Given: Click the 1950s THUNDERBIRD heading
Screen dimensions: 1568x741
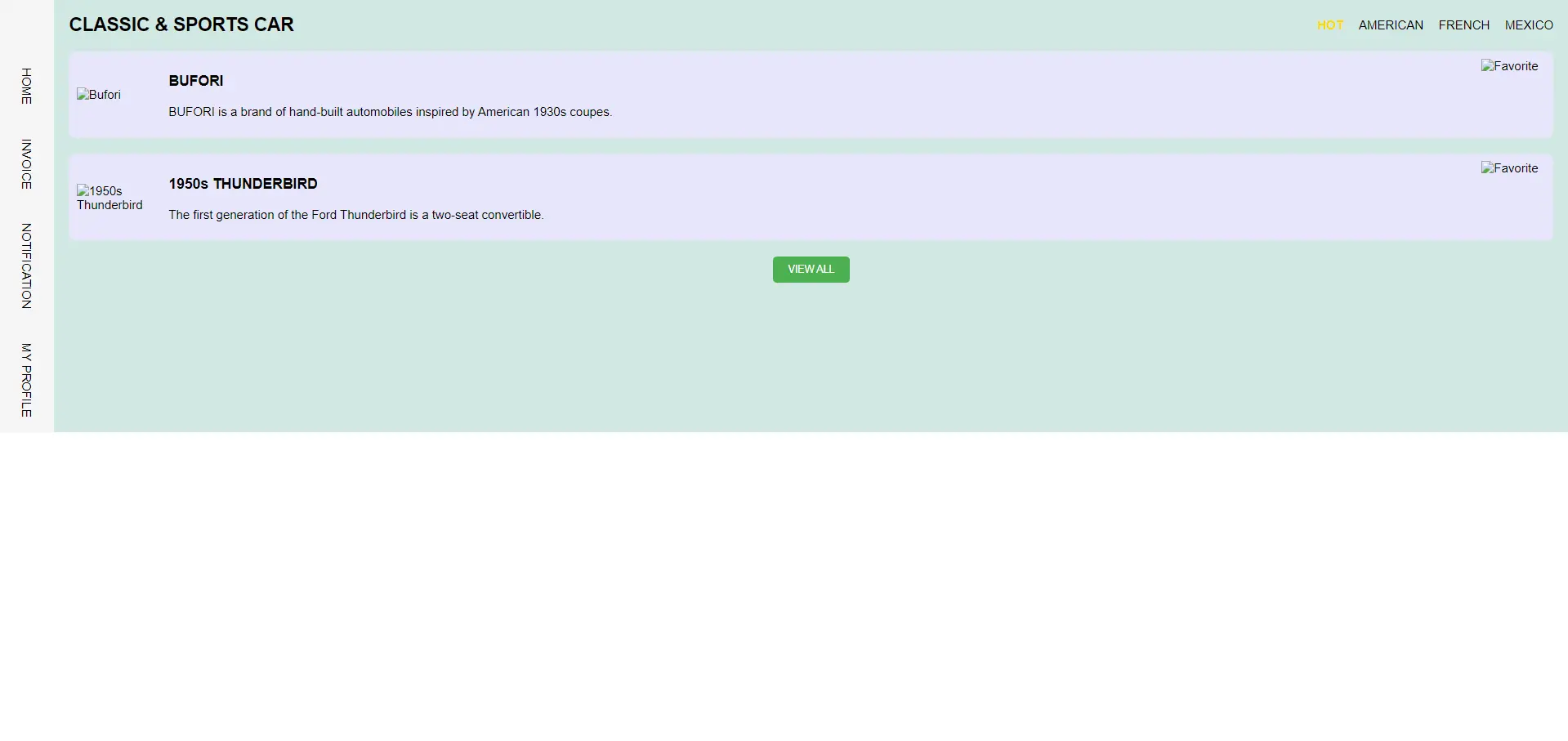Looking at the screenshot, I should pyautogui.click(x=243, y=184).
